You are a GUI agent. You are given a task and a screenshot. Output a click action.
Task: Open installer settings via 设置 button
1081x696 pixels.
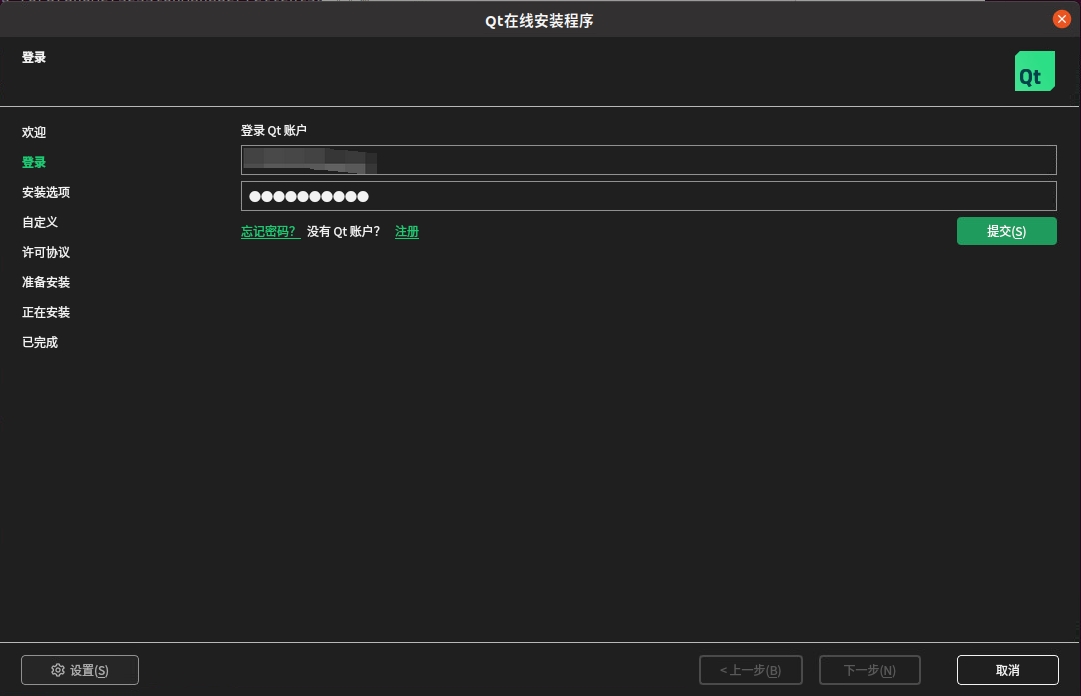[80, 670]
